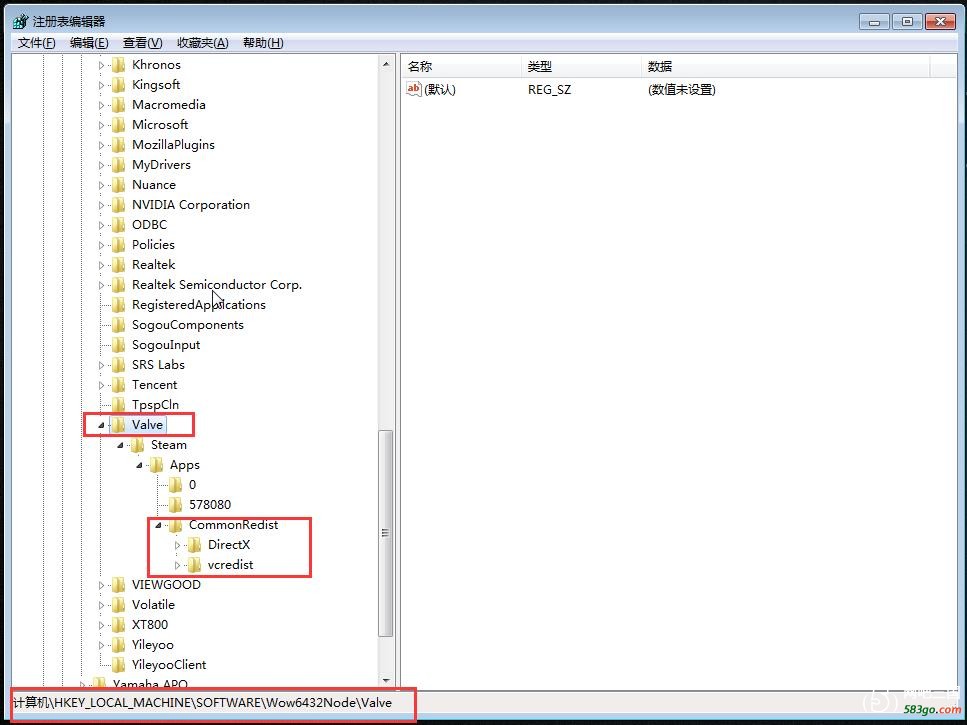The image size is (967, 725).
Task: Click the tree pane vertical scrollbar thumb
Action: [386, 533]
